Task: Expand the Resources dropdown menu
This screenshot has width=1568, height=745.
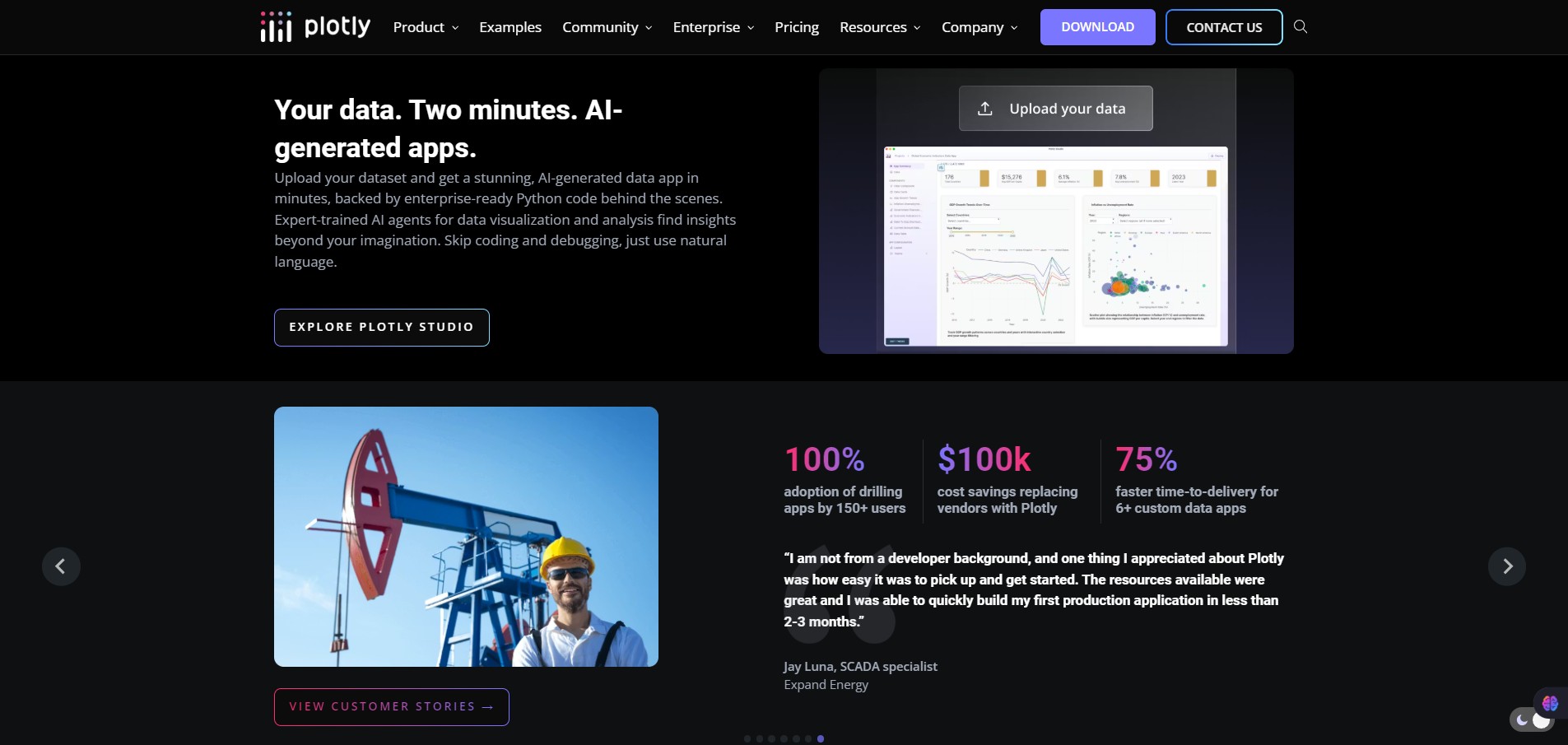Action: (x=880, y=27)
